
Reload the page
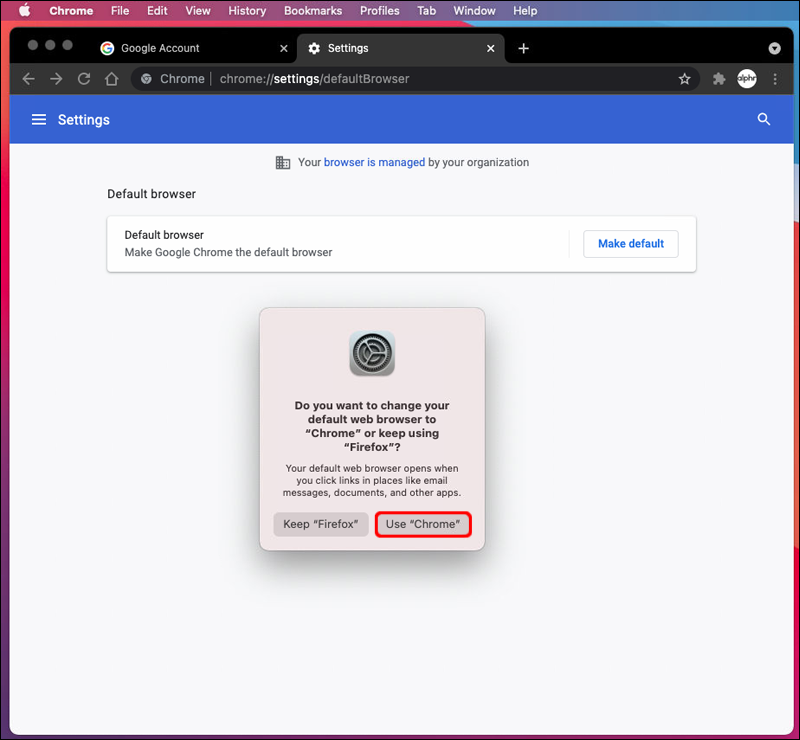tap(84, 79)
